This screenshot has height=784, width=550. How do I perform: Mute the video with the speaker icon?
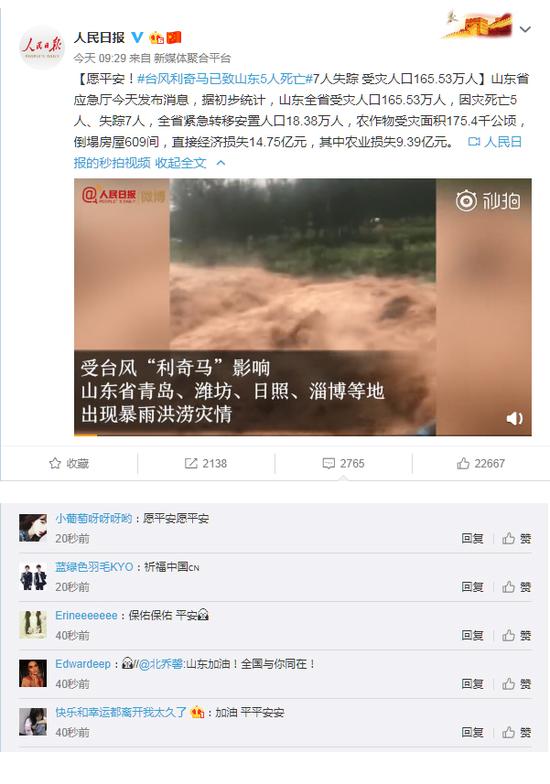click(x=514, y=418)
